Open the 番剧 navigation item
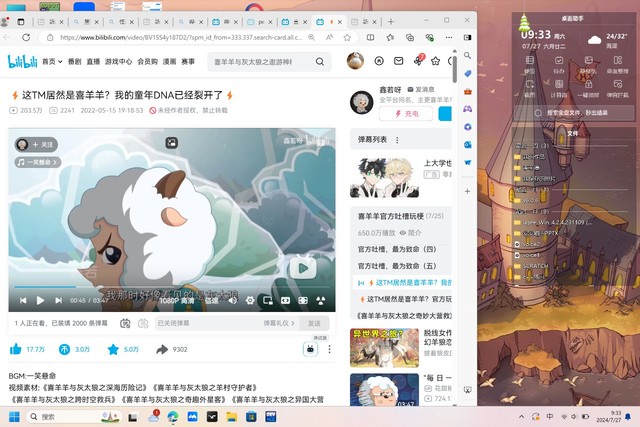This screenshot has width=640, height=427. pyautogui.click(x=74, y=61)
